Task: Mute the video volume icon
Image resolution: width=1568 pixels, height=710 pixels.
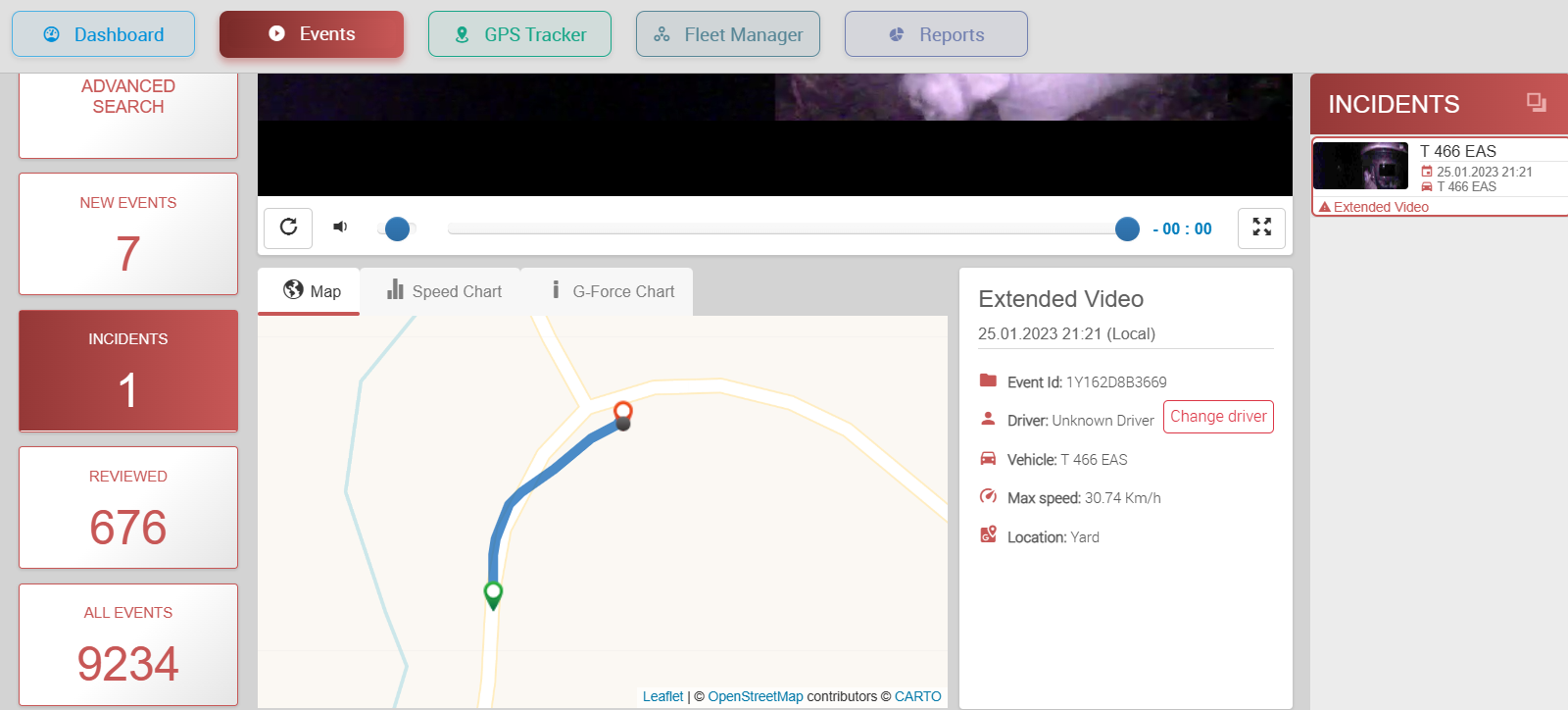Action: click(340, 228)
